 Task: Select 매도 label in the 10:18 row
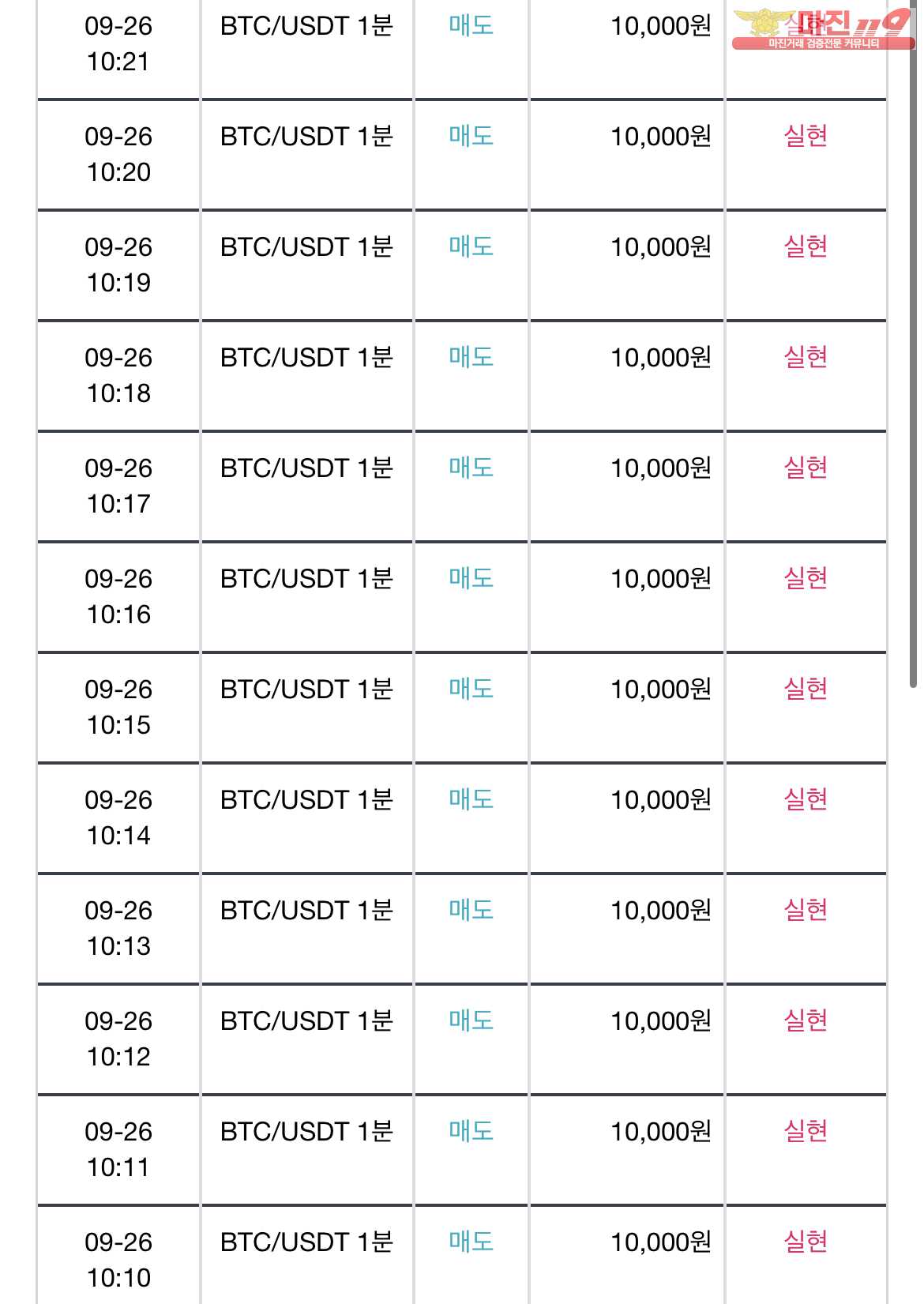(471, 358)
